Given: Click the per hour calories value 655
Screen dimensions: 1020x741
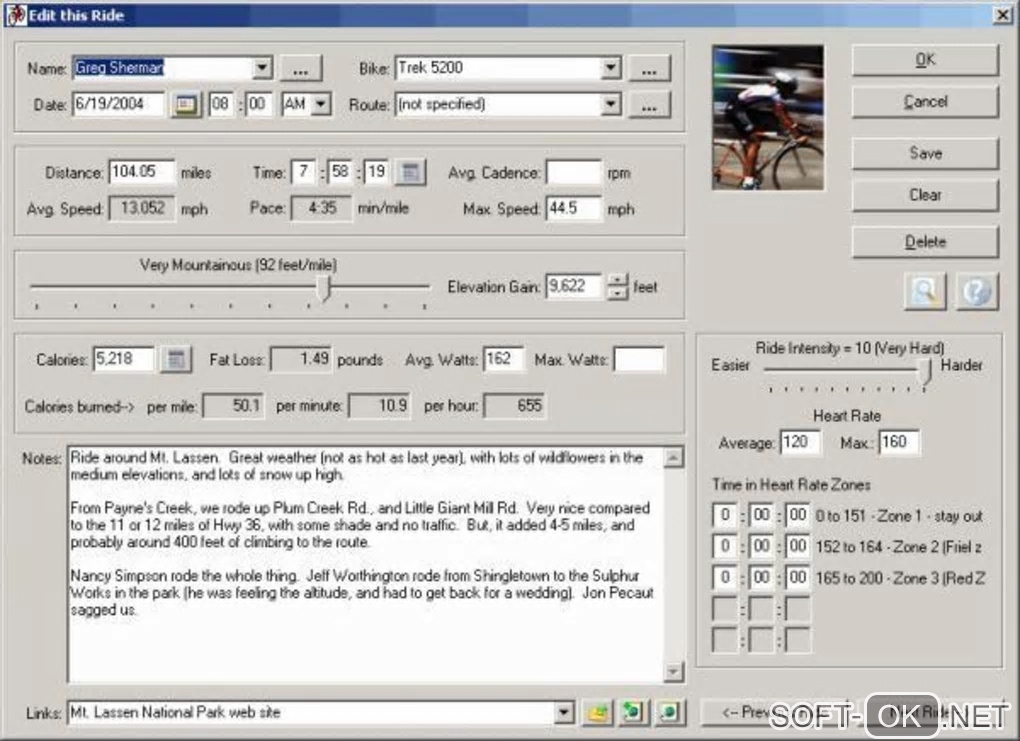Looking at the screenshot, I should tap(515, 406).
